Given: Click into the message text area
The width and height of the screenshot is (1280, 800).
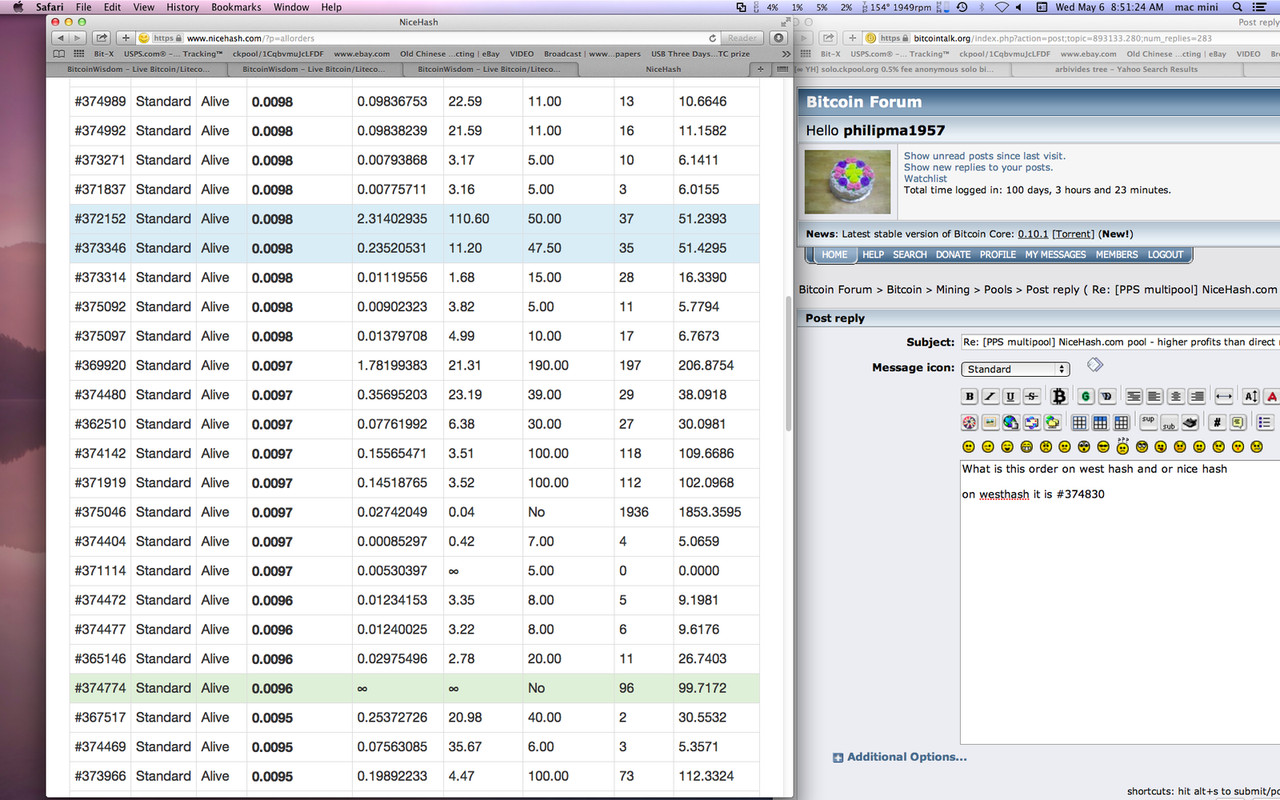Looking at the screenshot, I should pos(1120,600).
